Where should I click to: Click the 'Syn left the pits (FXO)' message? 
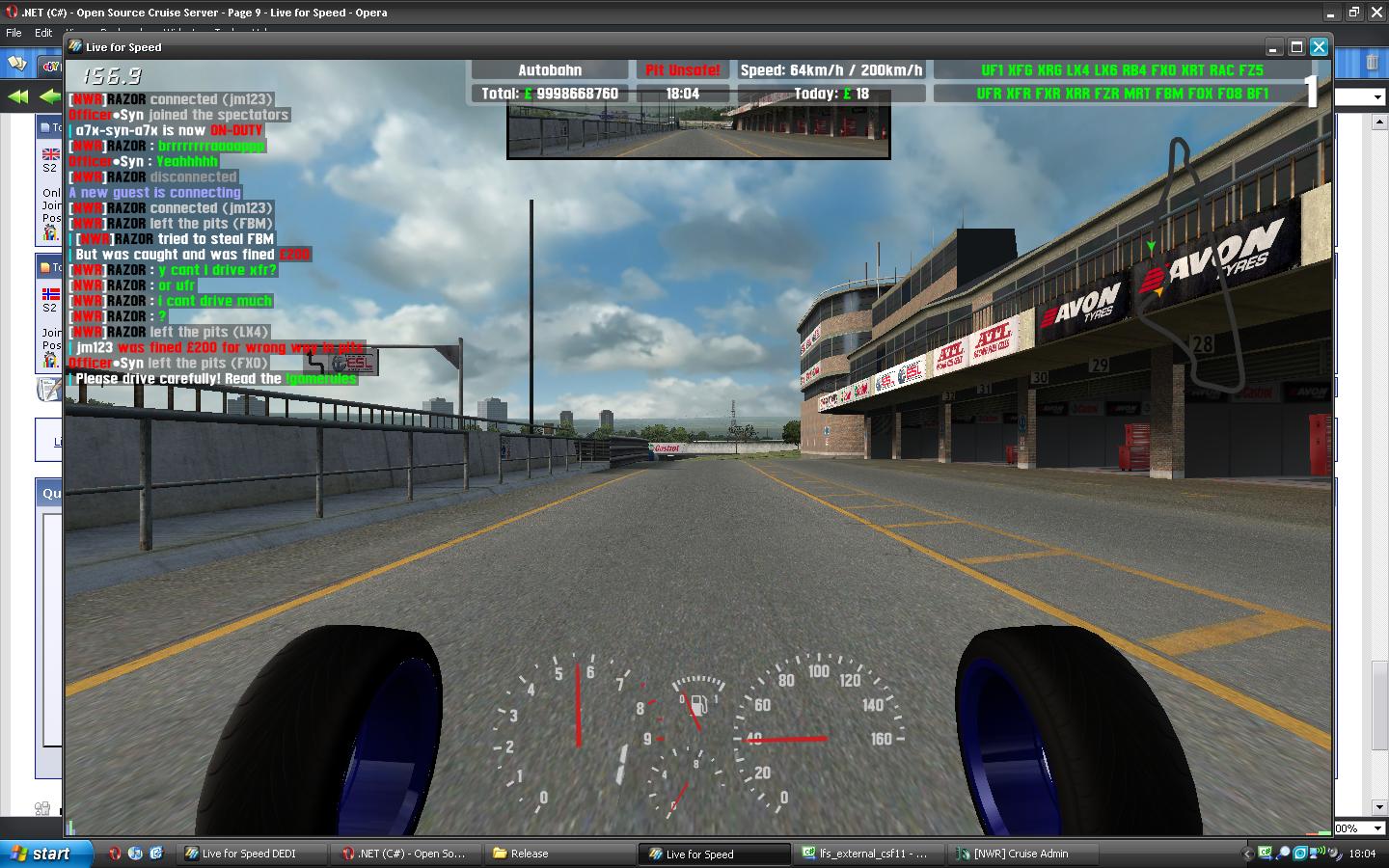coord(169,363)
